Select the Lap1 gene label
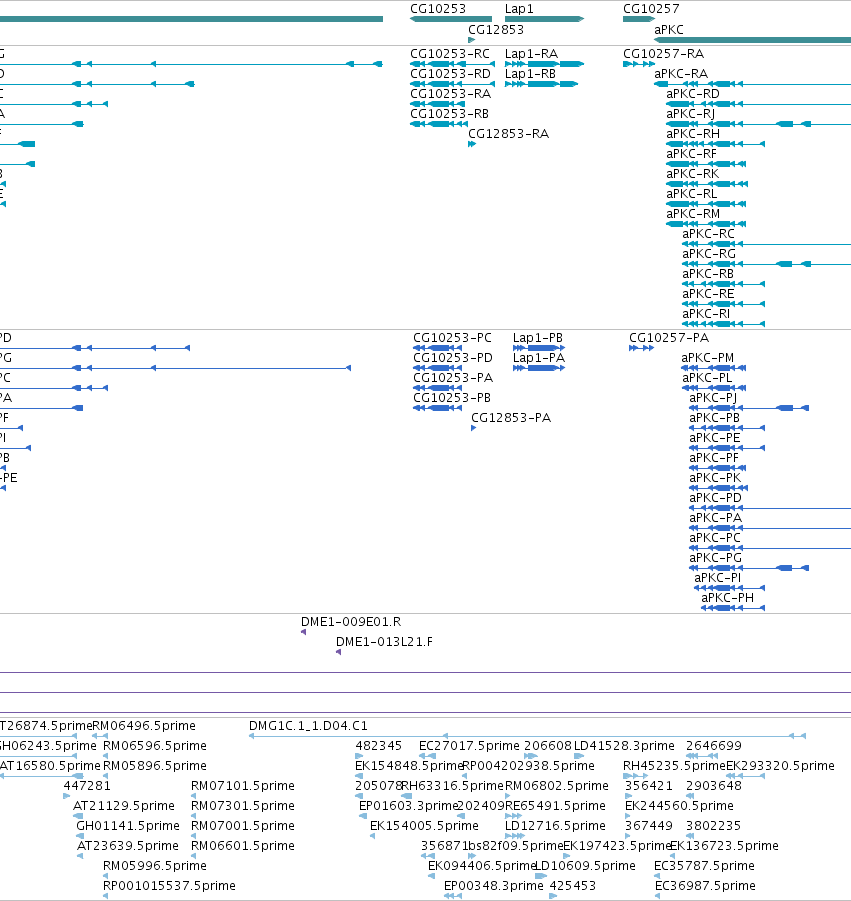Image resolution: width=851 pixels, height=901 pixels. tap(519, 9)
